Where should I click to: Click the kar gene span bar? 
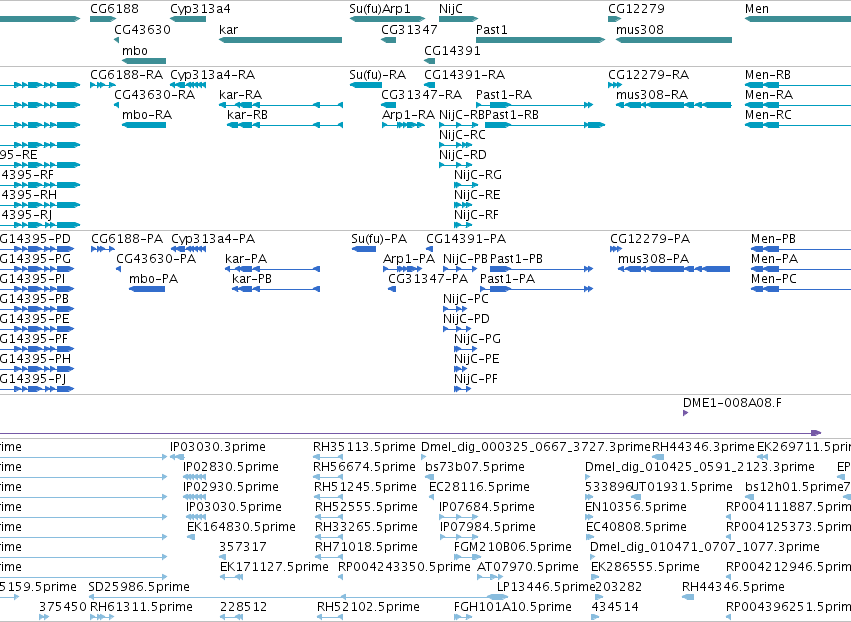[281, 40]
